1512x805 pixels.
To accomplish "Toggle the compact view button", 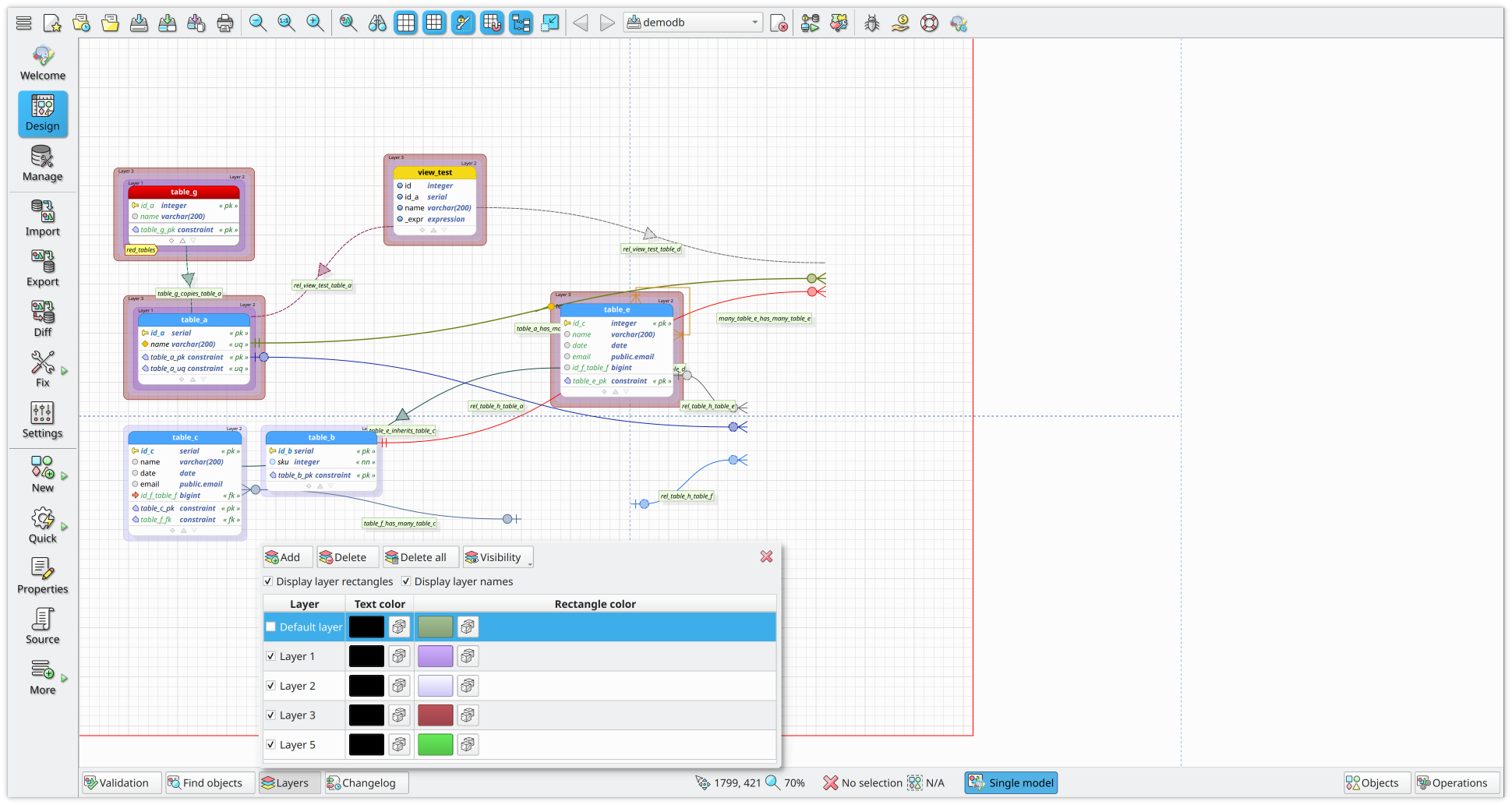I will point(521,23).
